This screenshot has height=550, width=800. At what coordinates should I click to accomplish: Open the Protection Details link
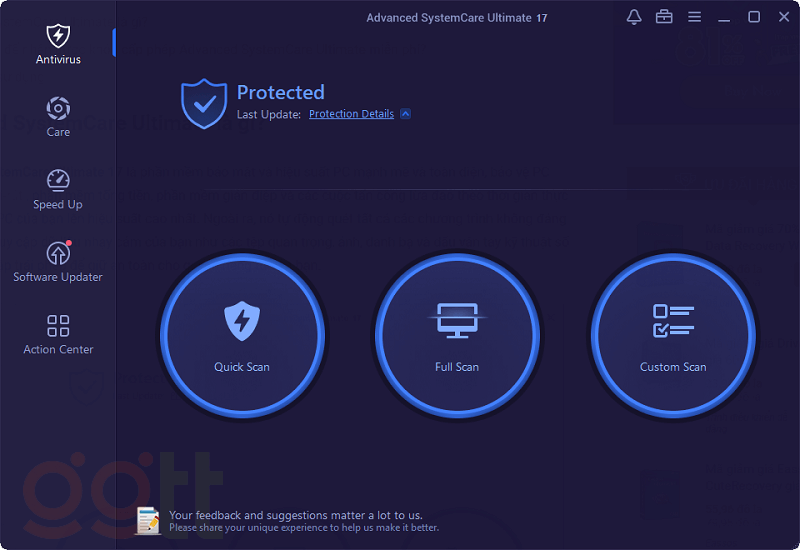coord(351,114)
